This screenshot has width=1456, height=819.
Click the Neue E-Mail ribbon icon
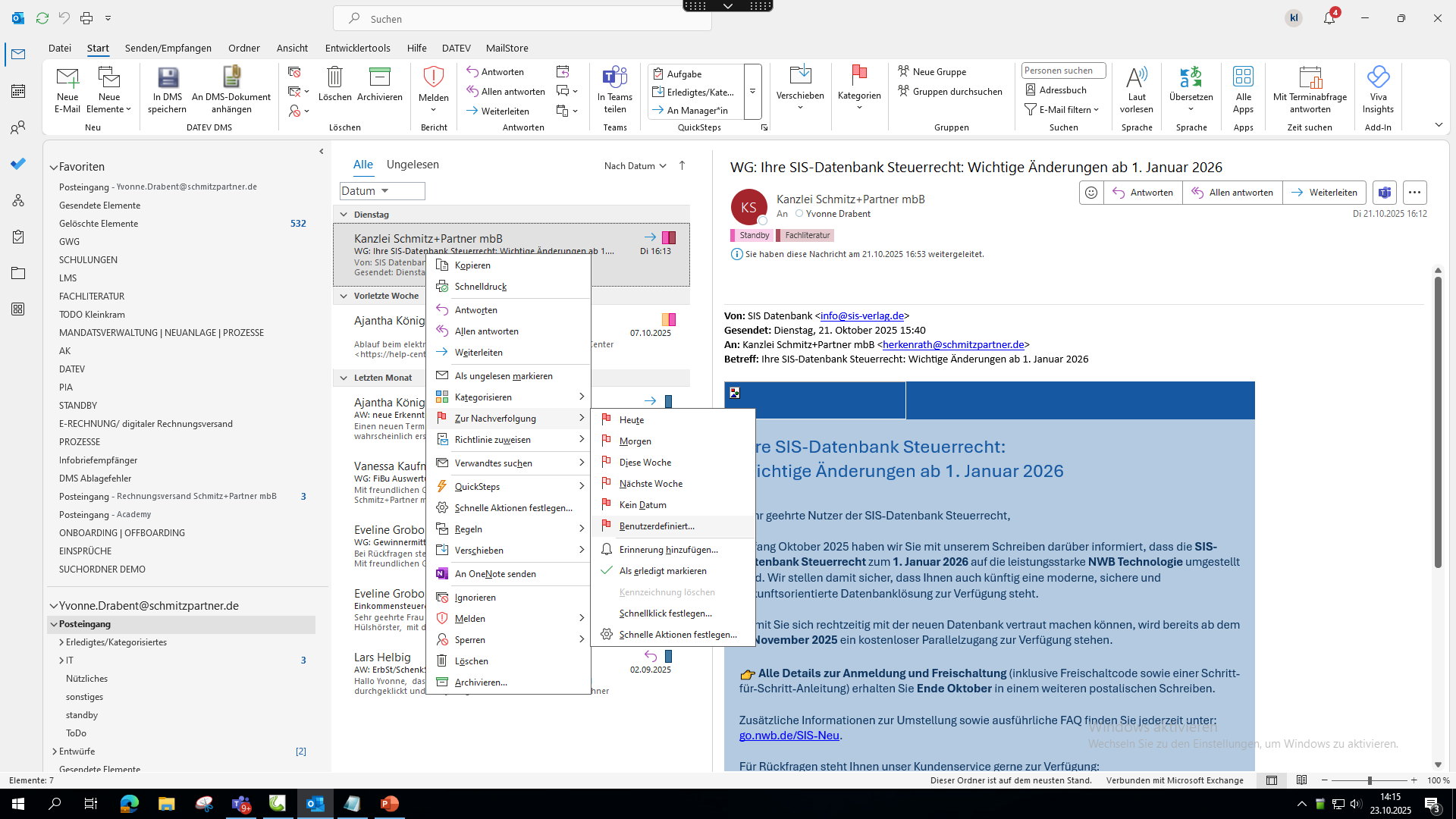pos(67,90)
